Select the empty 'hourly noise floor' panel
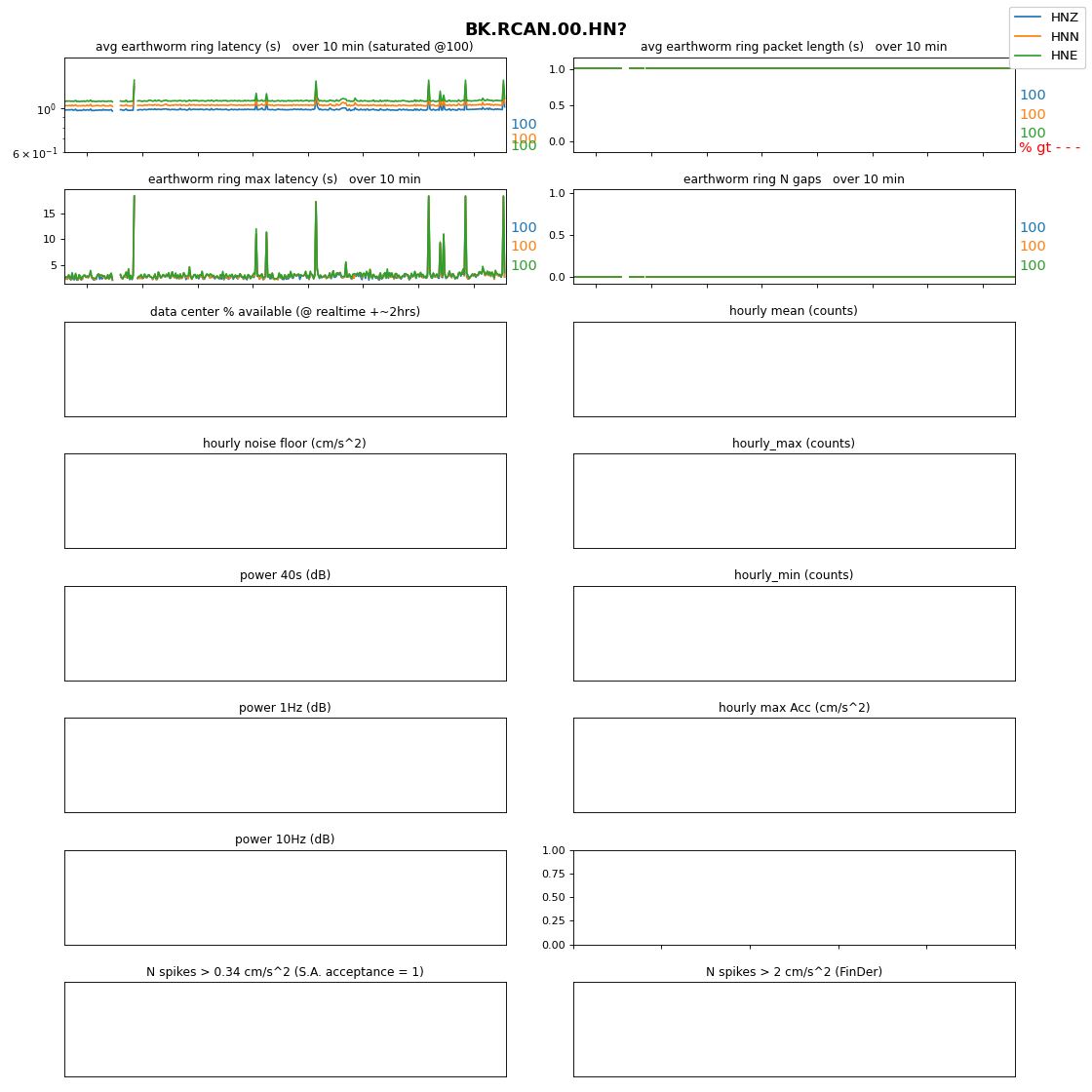Screen dimensions: 1092x1092 tap(285, 501)
